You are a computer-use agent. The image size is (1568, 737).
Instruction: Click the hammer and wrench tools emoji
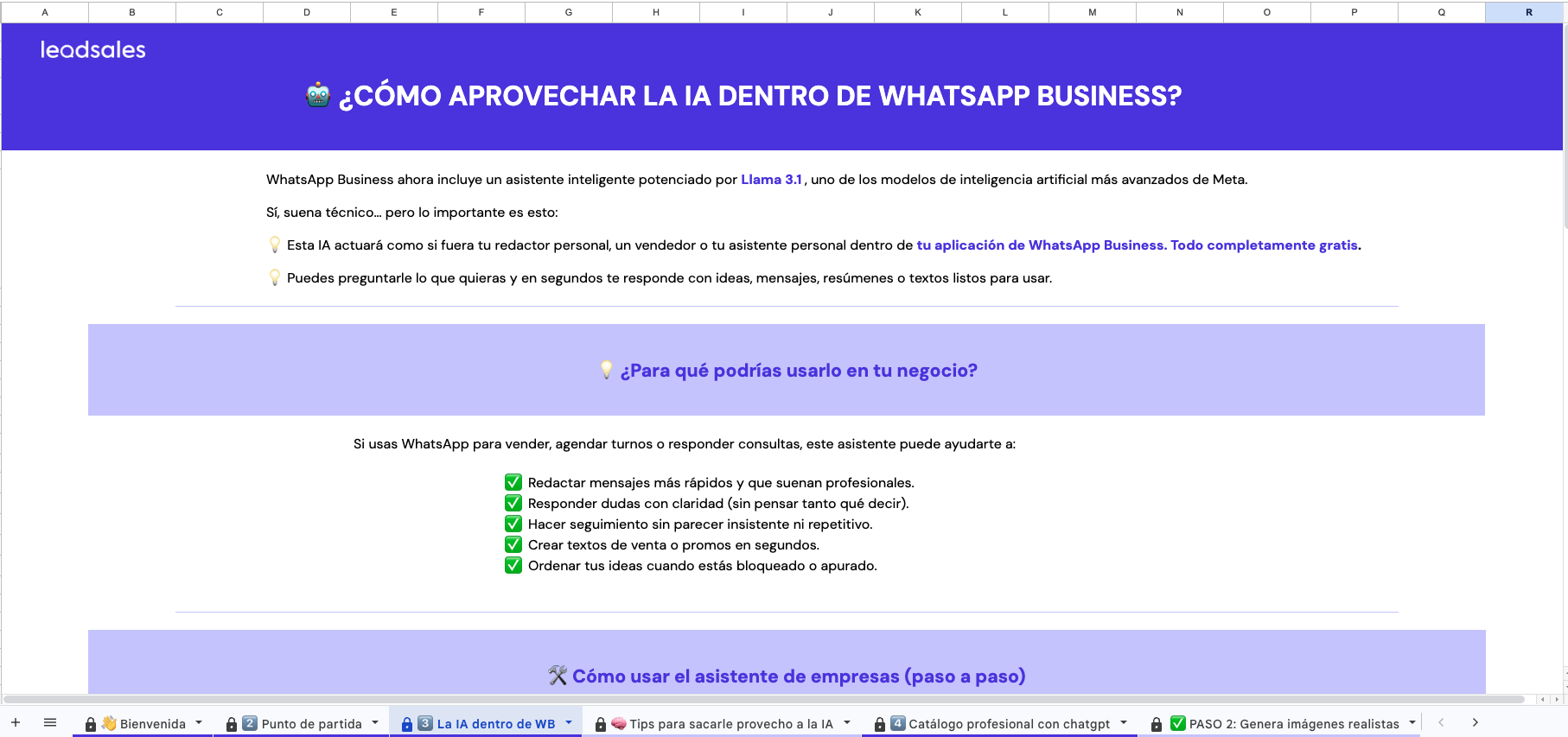coord(558,676)
